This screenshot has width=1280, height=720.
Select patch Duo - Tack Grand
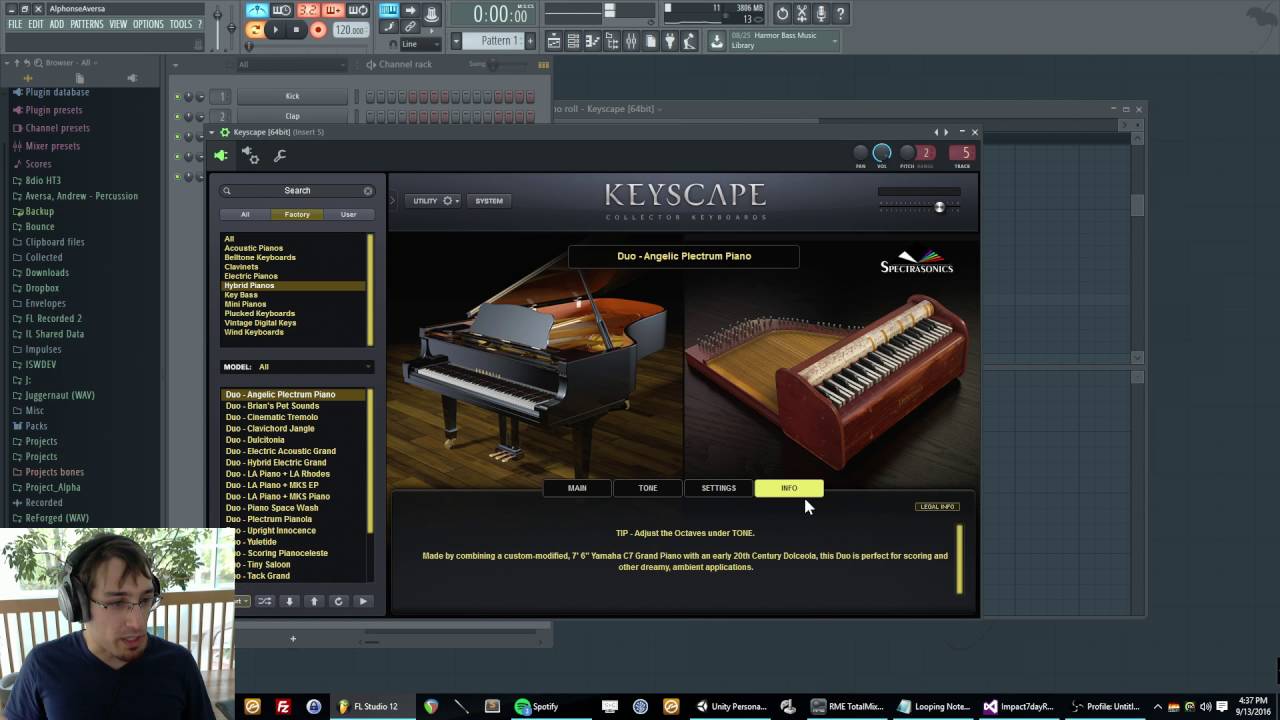click(x=257, y=576)
